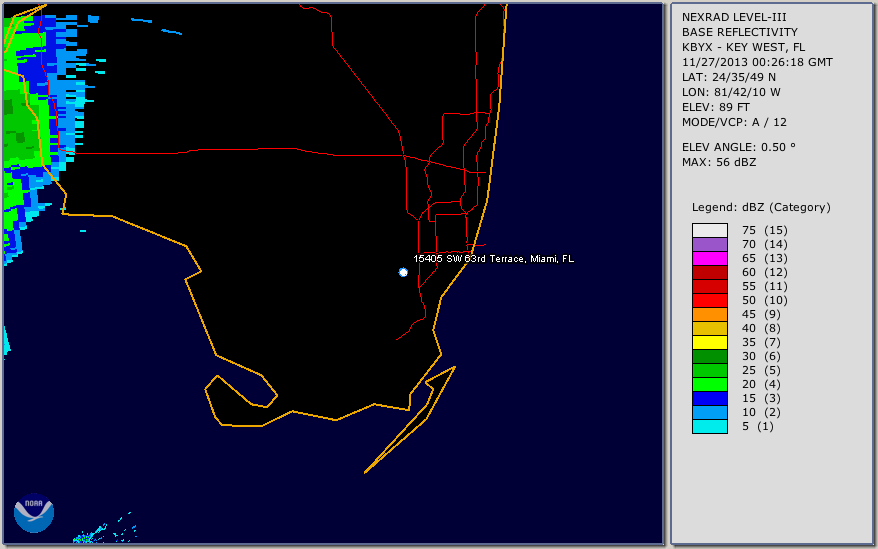Select the 50 dBZ bright red swatch
This screenshot has width=878, height=549.
tap(709, 300)
